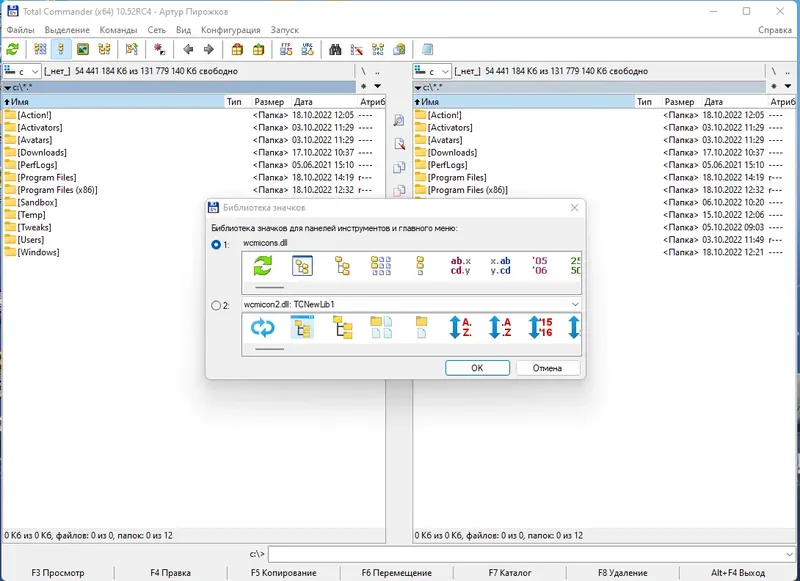
Task: Go forward with the right arrow icon
Action: click(209, 49)
